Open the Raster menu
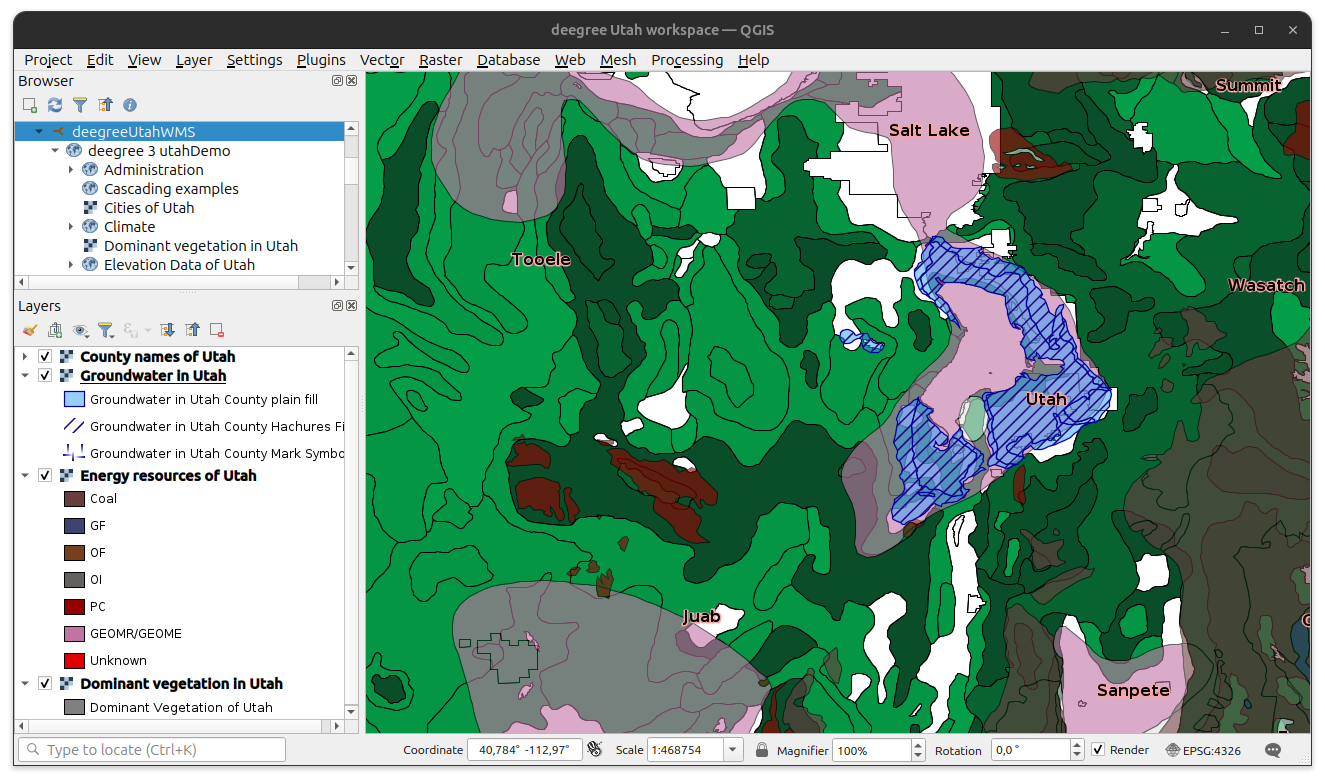Viewport: 1325px width, 782px height. click(x=440, y=60)
